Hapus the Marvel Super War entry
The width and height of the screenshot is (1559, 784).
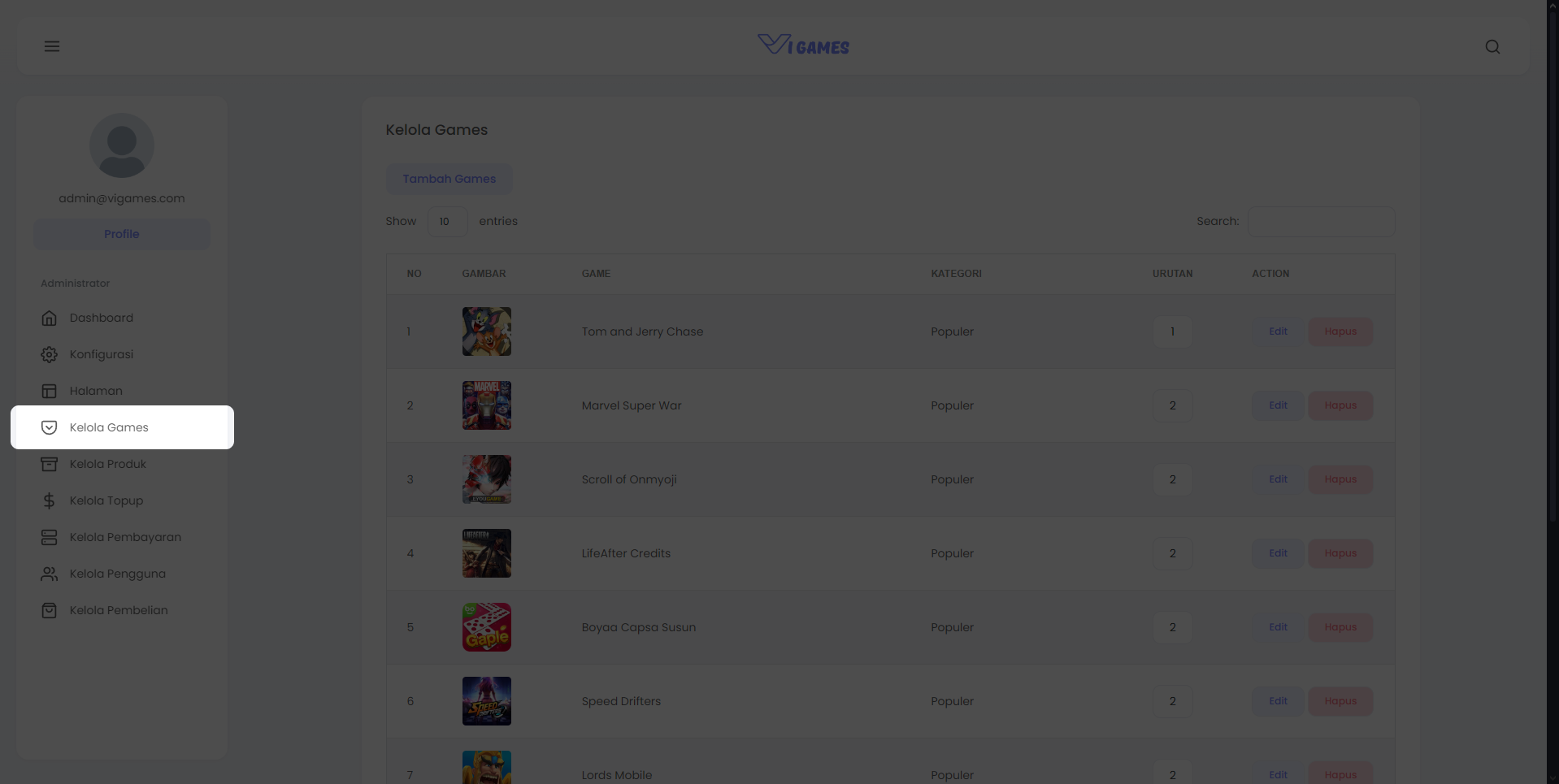[x=1340, y=405]
